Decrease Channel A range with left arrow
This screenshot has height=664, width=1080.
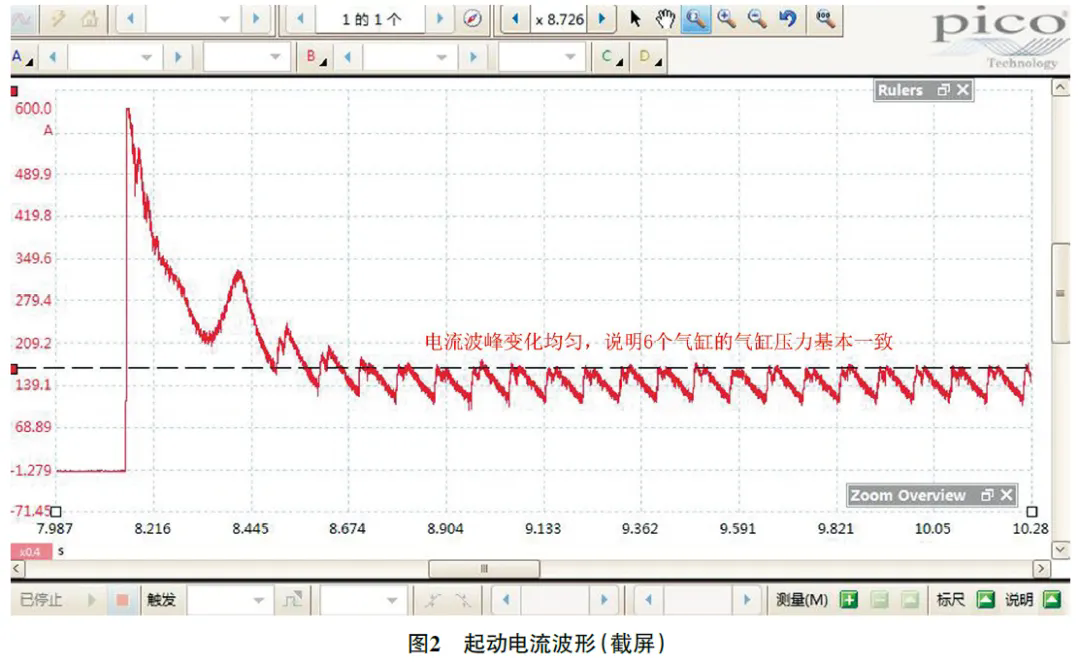52,57
